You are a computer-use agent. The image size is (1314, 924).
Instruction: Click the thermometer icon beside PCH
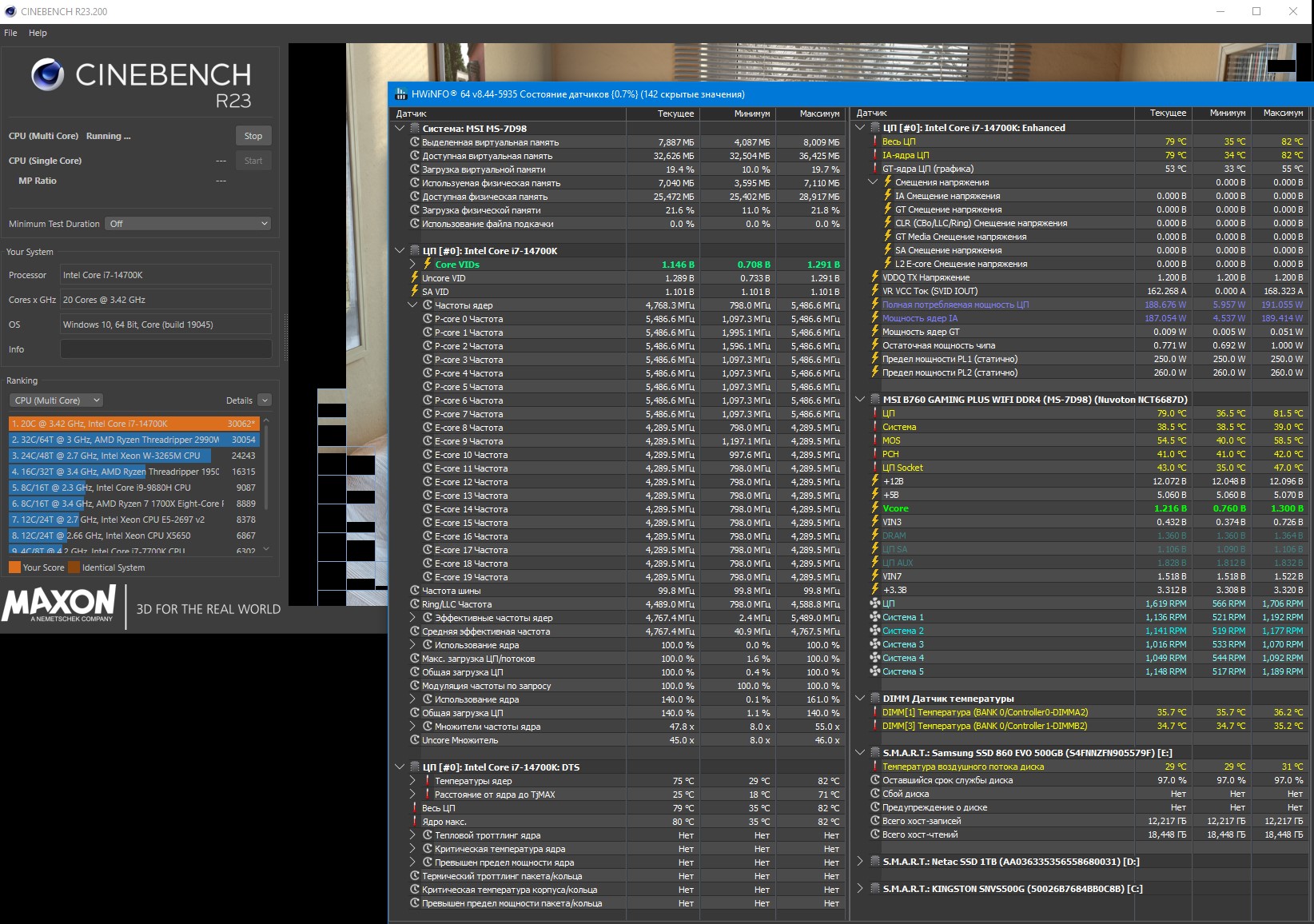tap(875, 453)
